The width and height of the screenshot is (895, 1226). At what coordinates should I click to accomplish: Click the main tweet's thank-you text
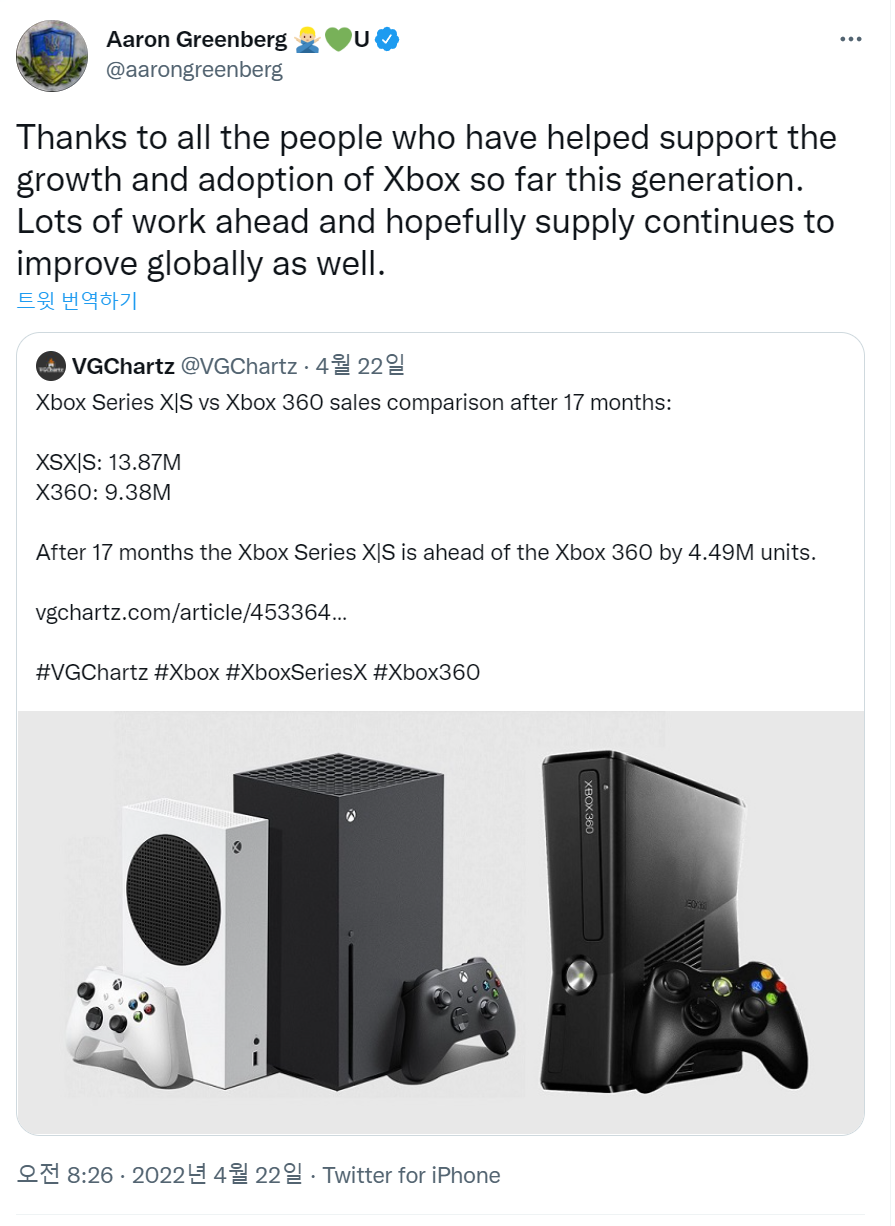point(426,200)
